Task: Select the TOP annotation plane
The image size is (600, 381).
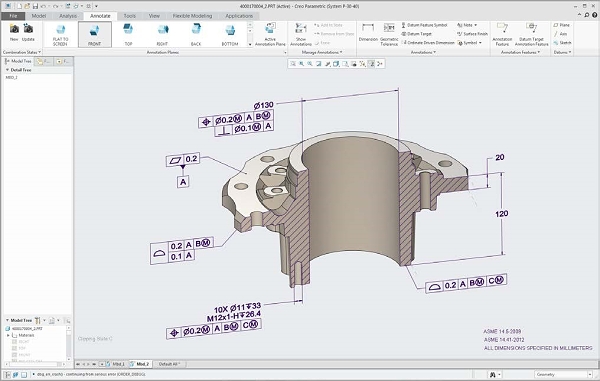Action: point(128,34)
